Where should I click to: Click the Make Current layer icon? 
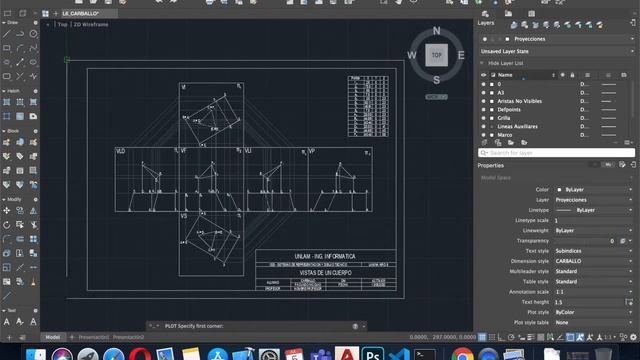pos(514,25)
